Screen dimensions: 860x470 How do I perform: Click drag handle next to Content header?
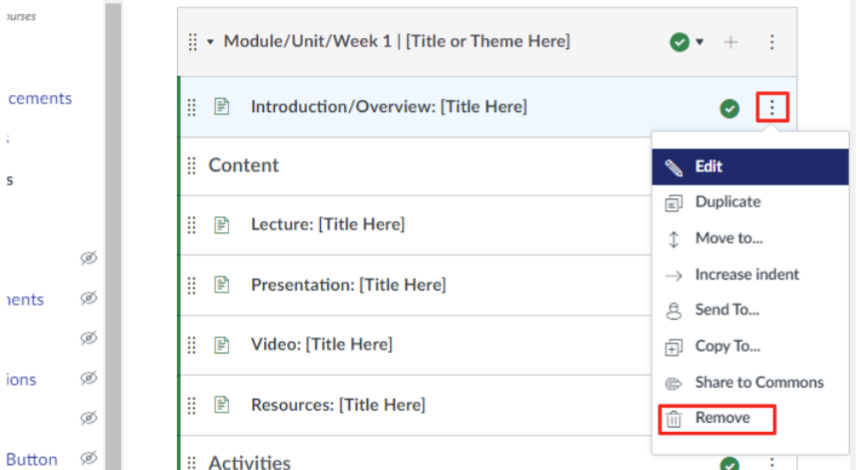click(x=192, y=166)
